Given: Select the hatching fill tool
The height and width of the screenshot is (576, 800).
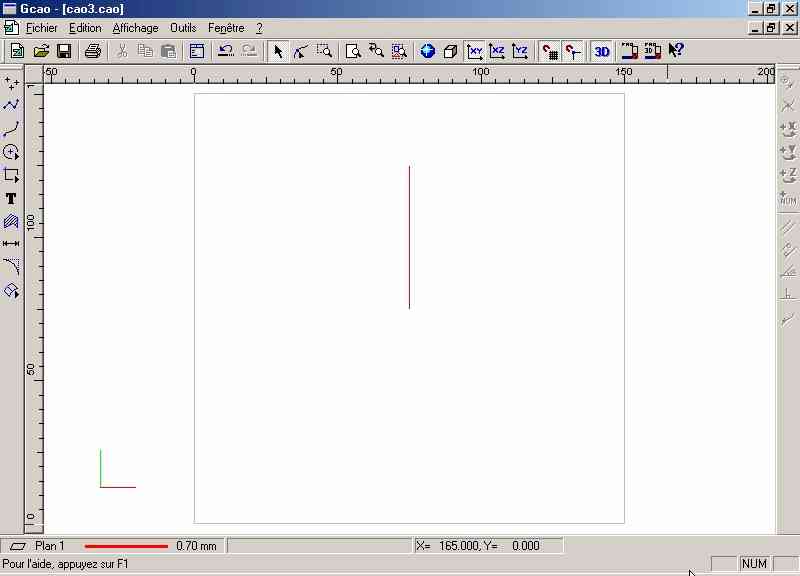Looking at the screenshot, I should click(x=11, y=221).
